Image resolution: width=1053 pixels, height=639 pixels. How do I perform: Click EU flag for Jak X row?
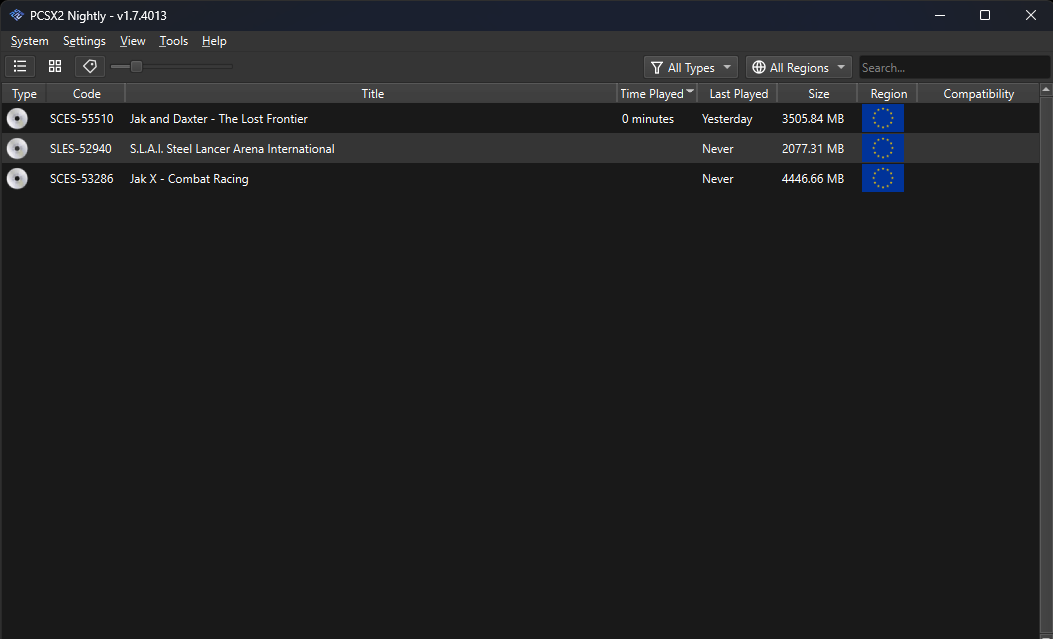coord(882,179)
